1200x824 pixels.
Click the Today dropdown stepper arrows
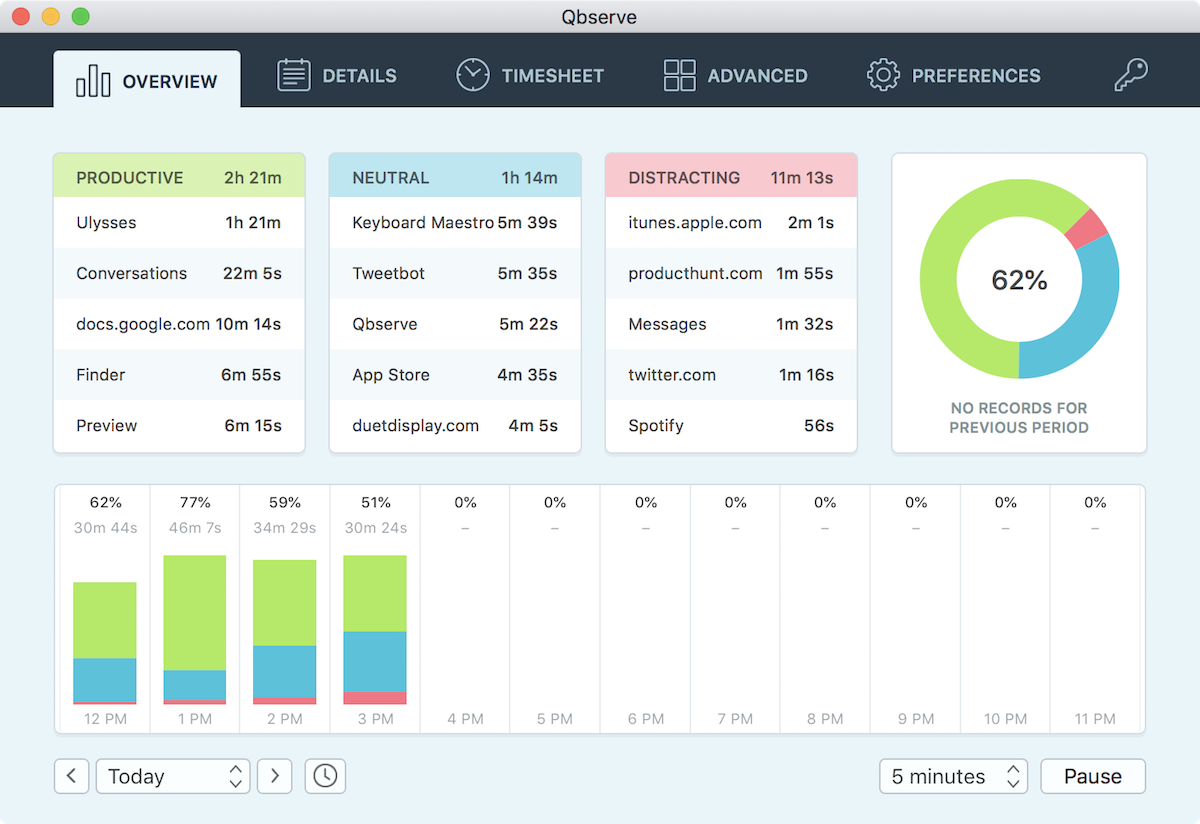tap(234, 776)
